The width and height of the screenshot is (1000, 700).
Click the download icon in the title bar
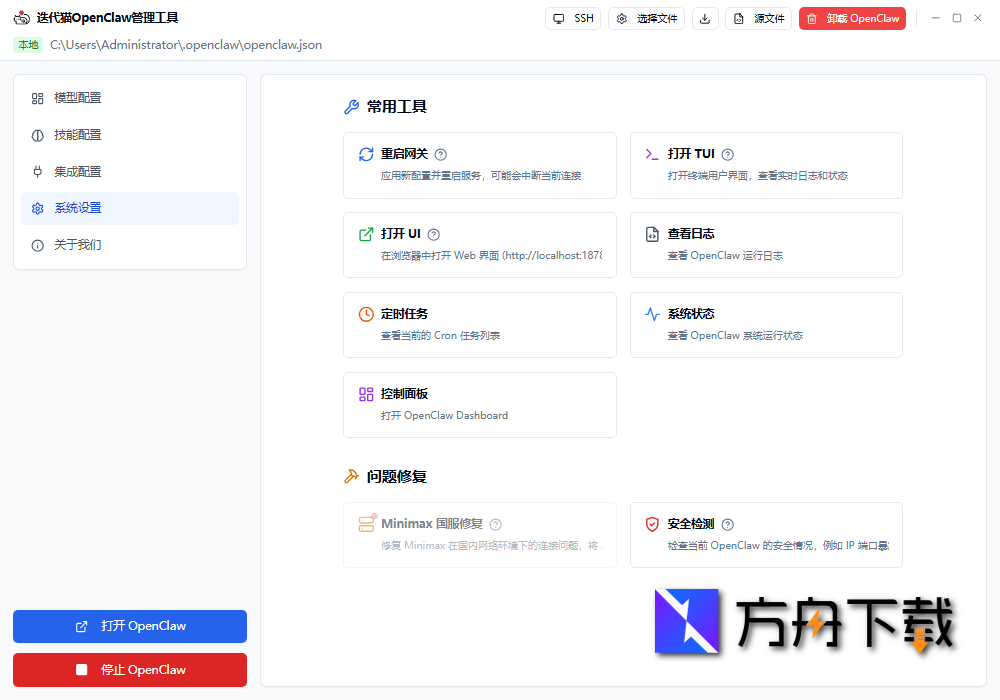click(705, 18)
